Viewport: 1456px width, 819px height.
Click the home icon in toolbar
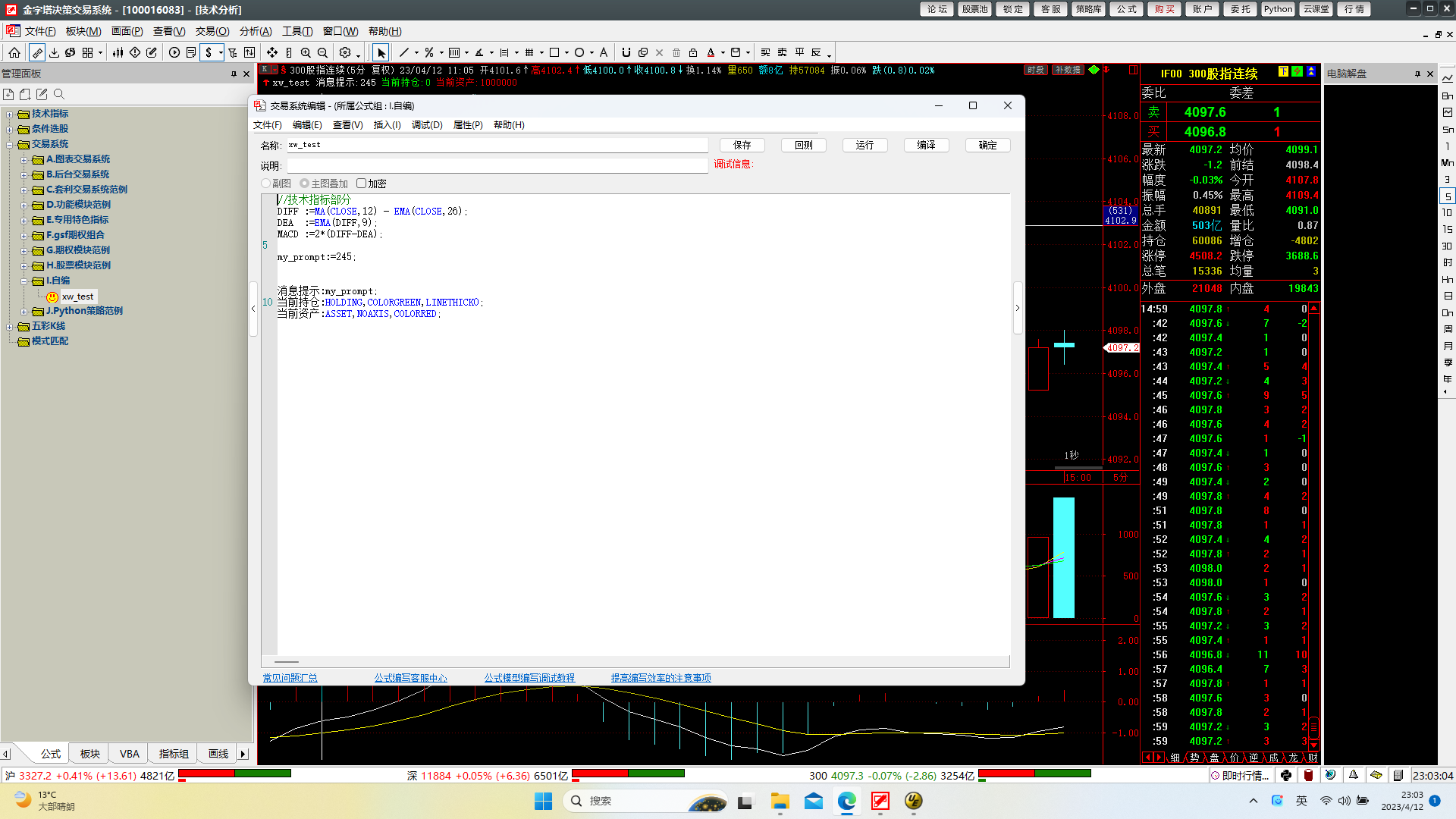[x=14, y=52]
